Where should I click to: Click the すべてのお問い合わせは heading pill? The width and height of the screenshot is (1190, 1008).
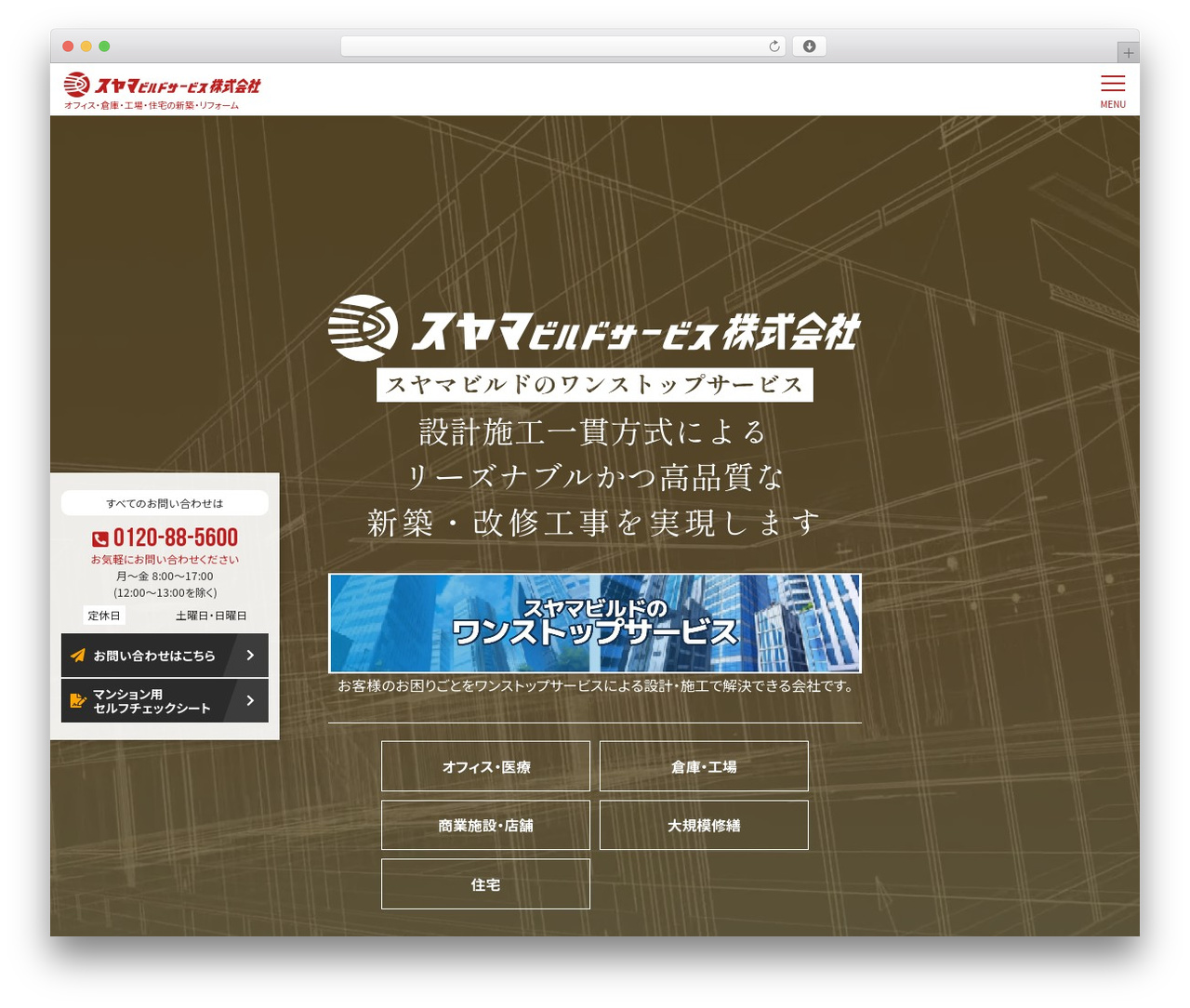pyautogui.click(x=165, y=503)
